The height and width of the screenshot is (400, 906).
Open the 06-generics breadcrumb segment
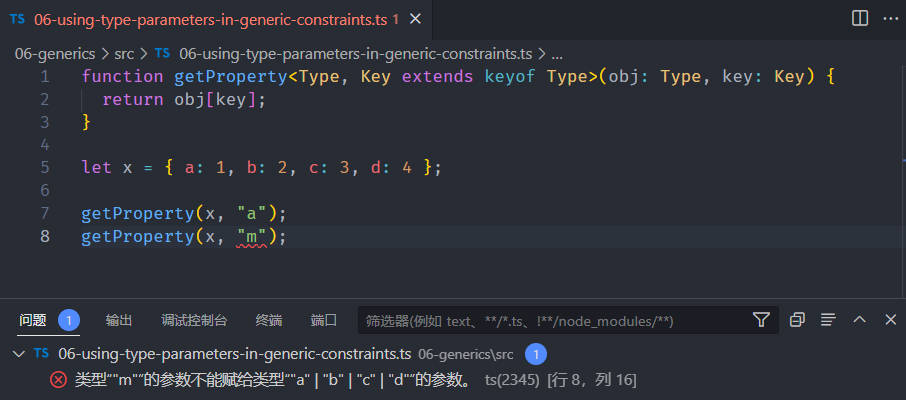click(x=54, y=54)
